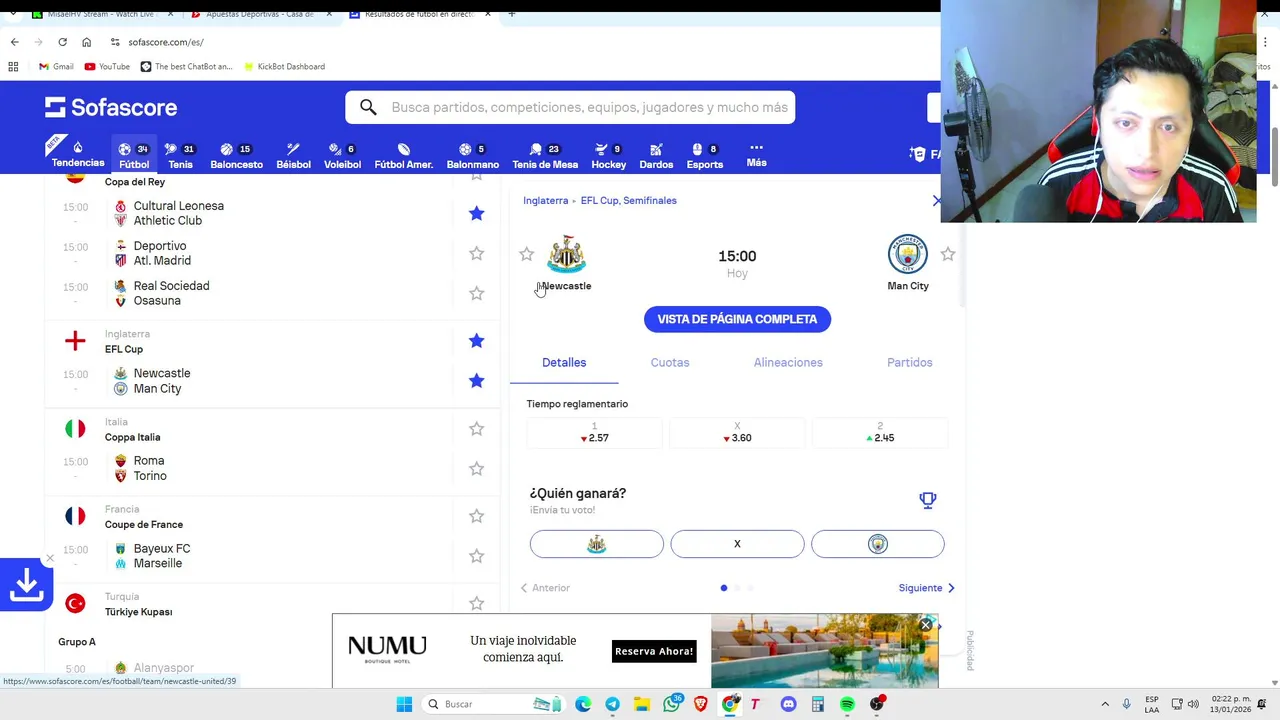Select the Hockey sport category
This screenshot has height=720, width=1280.
click(x=608, y=155)
